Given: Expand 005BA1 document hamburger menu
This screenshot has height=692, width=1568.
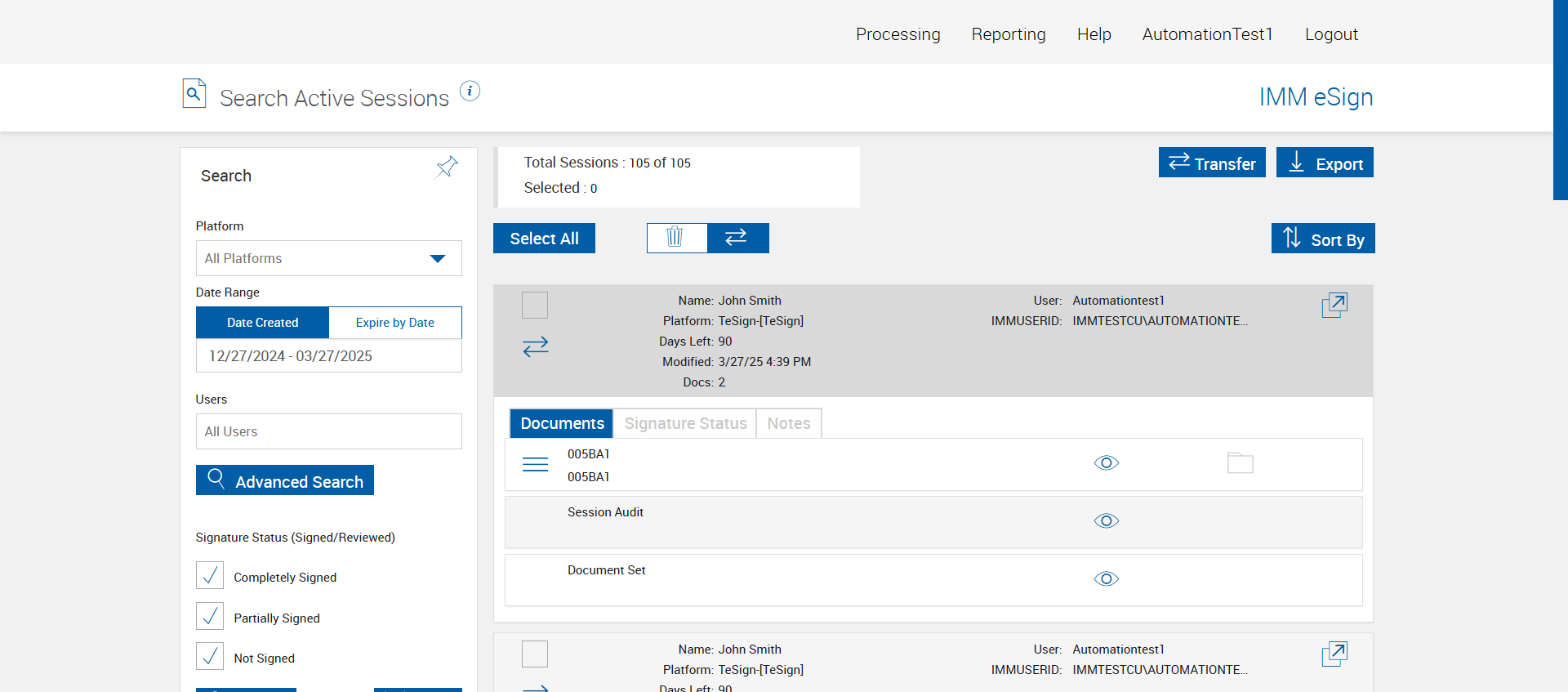Looking at the screenshot, I should 535,464.
